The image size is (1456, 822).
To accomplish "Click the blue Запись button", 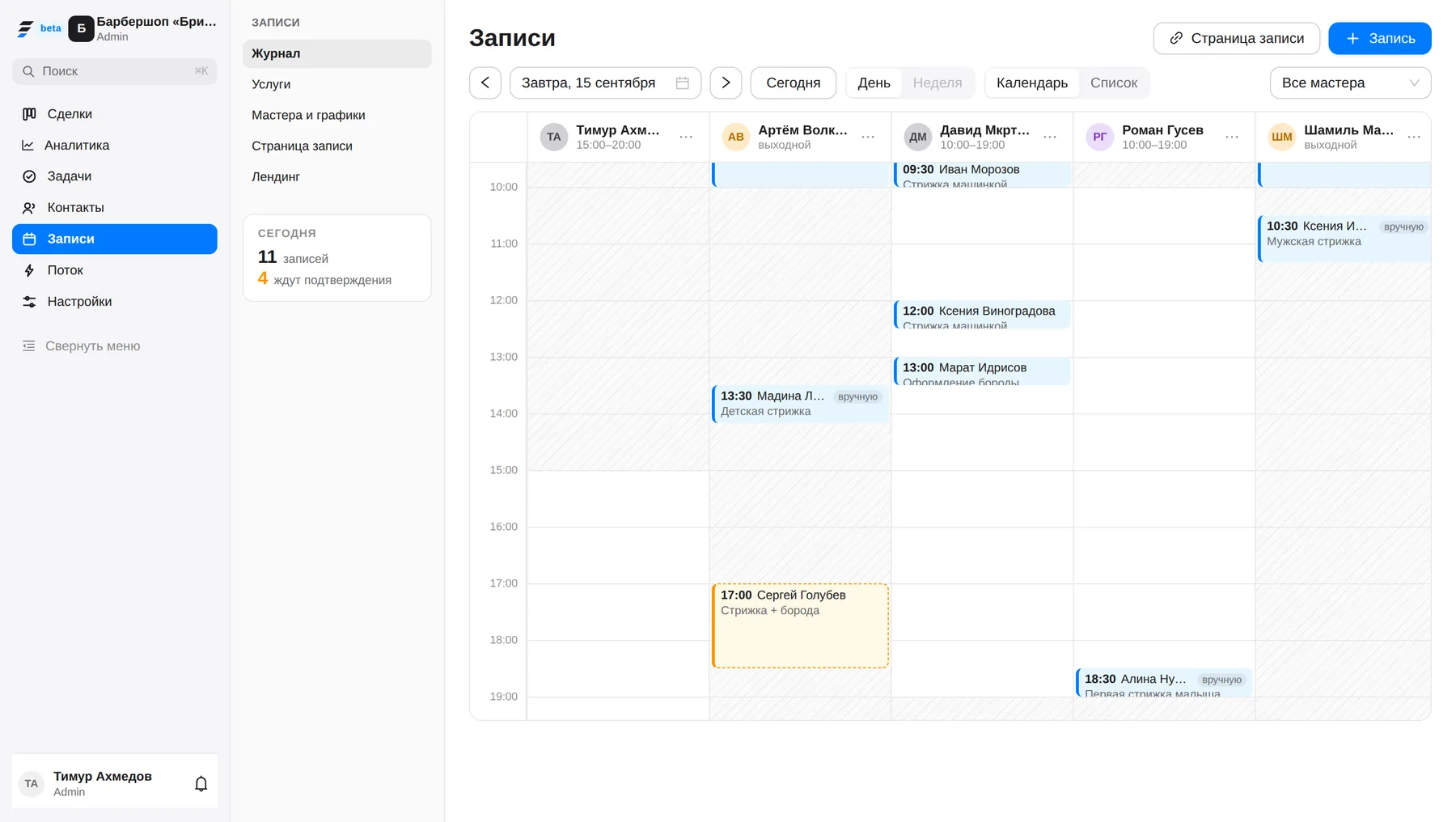I will point(1380,38).
